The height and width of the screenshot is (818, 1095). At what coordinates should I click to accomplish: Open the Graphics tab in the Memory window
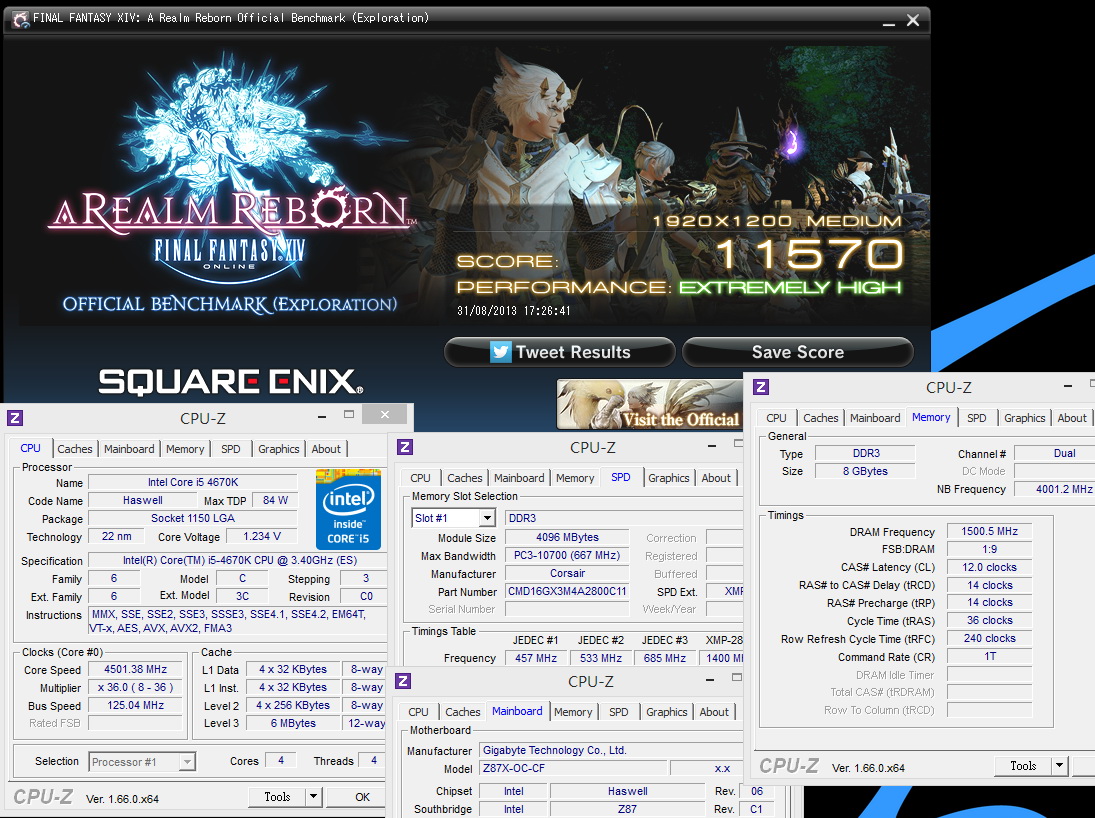click(1024, 418)
